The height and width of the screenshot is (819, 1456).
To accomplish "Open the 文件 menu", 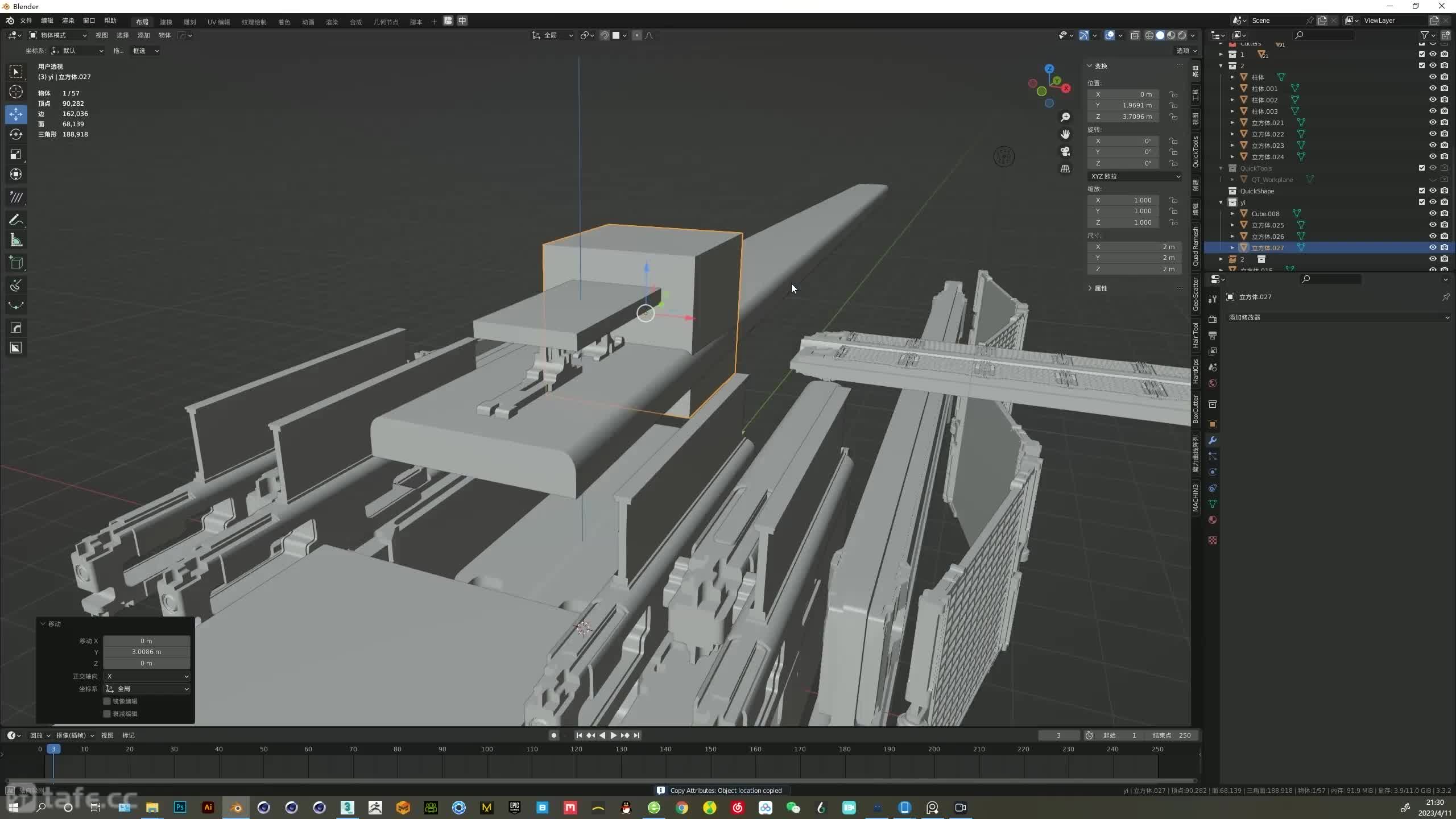I will pos(26,21).
